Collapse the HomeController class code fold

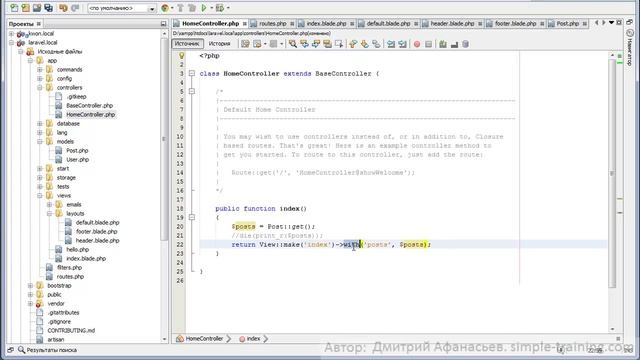(191, 73)
